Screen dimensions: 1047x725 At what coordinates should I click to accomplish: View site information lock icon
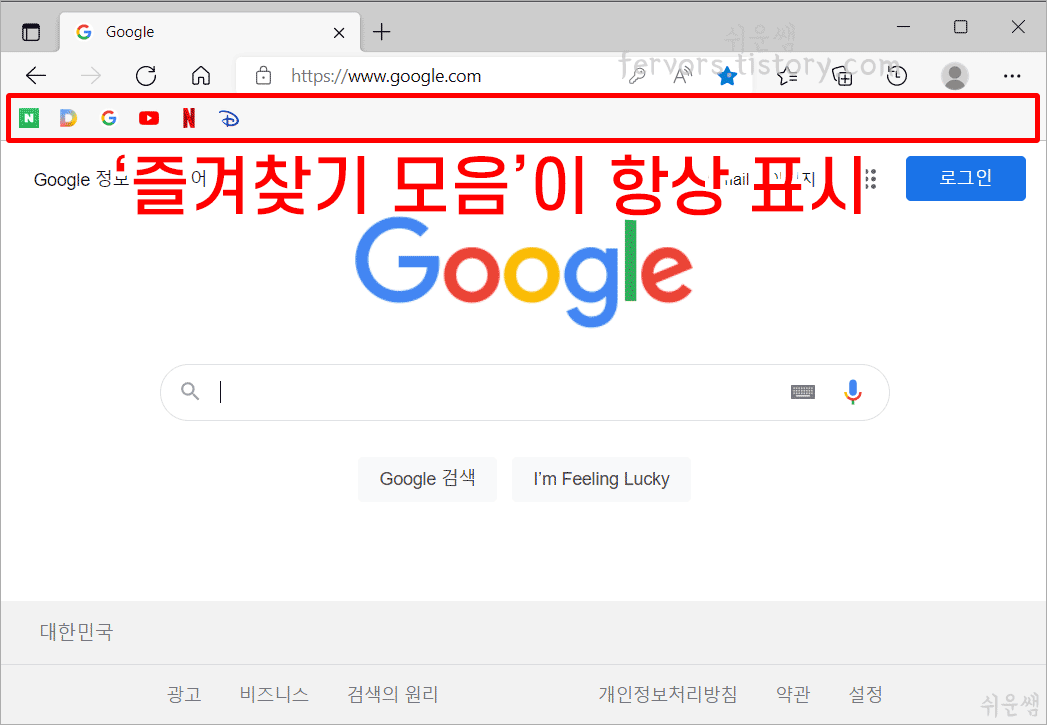tap(264, 75)
